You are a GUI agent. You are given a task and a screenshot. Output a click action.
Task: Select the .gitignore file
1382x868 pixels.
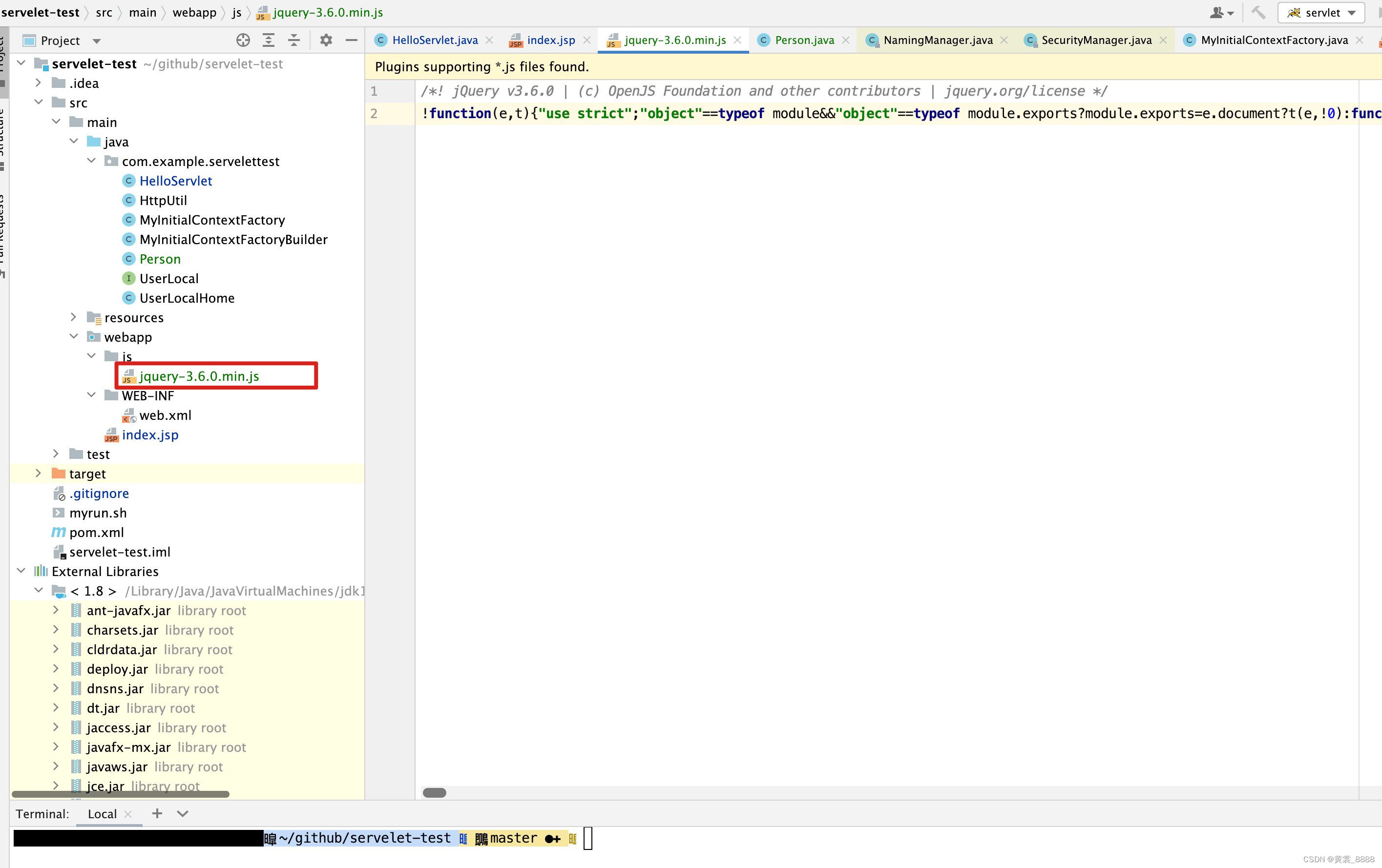99,493
